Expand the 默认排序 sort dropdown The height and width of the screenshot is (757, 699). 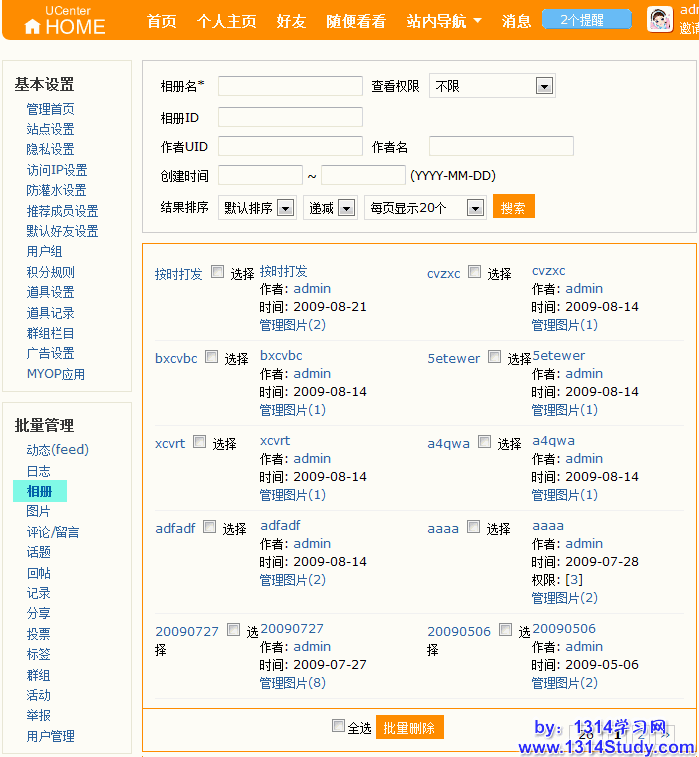click(257, 208)
